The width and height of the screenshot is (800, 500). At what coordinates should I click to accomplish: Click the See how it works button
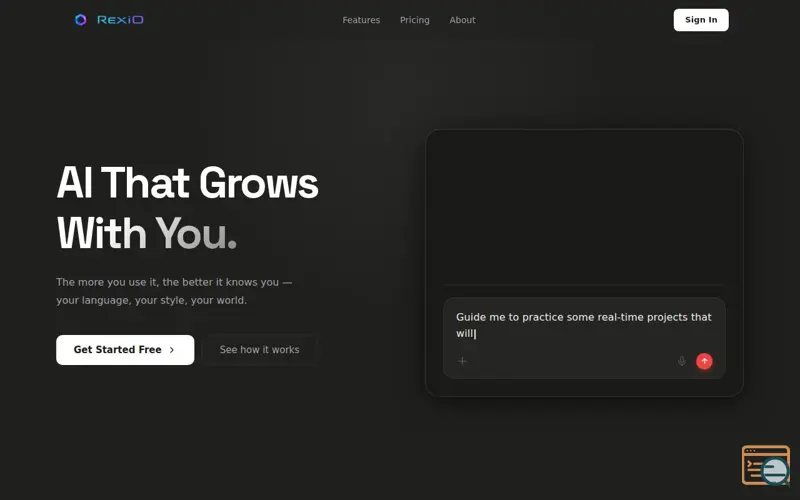tap(259, 350)
